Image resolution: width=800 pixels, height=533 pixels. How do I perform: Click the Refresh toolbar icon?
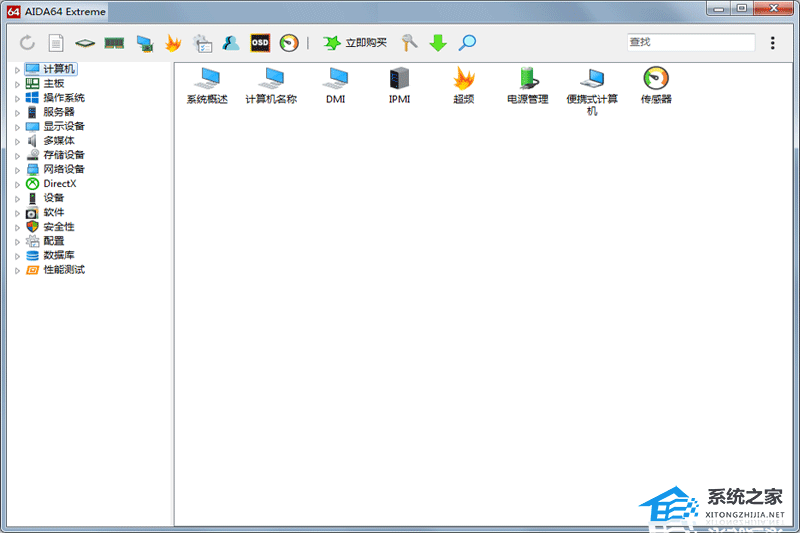coord(27,43)
